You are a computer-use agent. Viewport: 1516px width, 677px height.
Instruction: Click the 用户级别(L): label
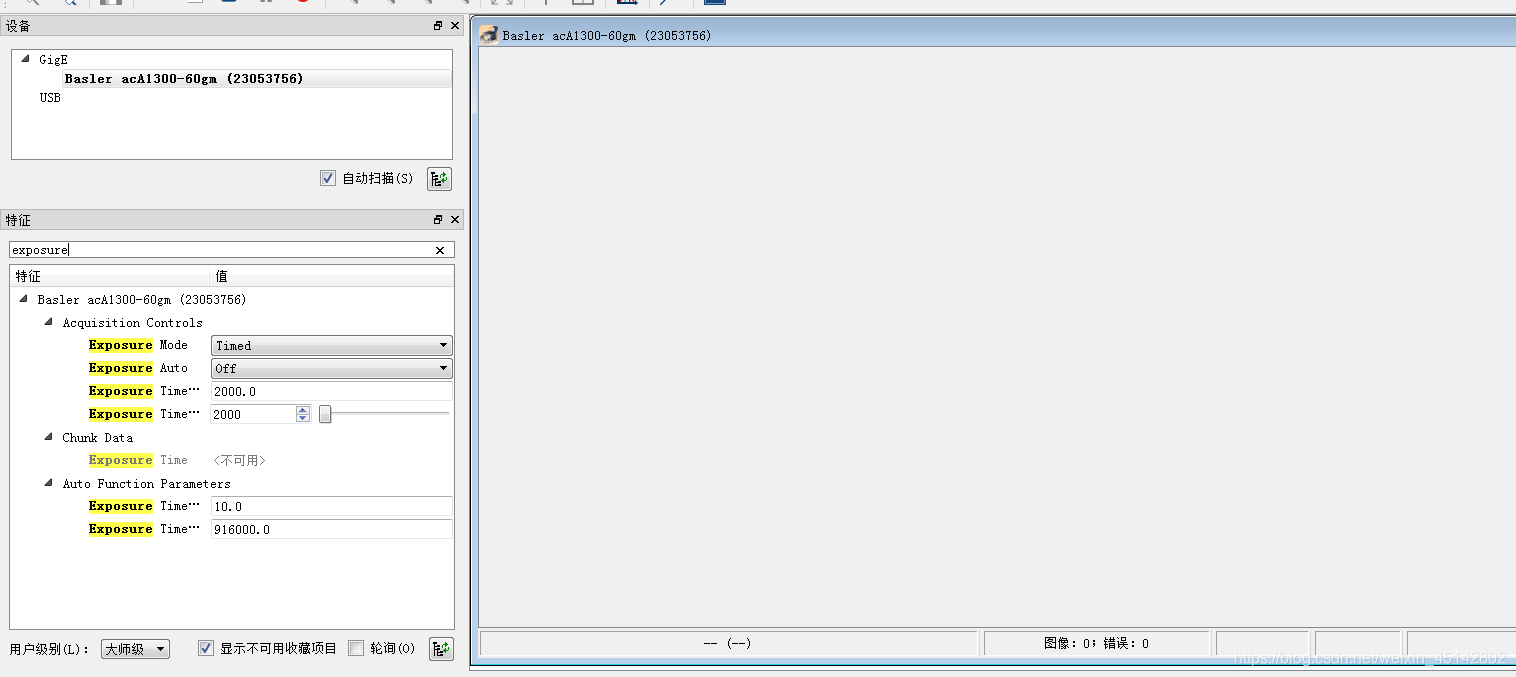point(50,649)
